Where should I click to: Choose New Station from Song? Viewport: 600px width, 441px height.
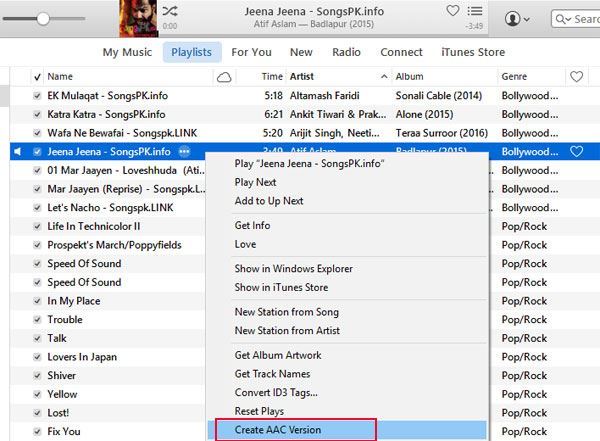[347, 312]
